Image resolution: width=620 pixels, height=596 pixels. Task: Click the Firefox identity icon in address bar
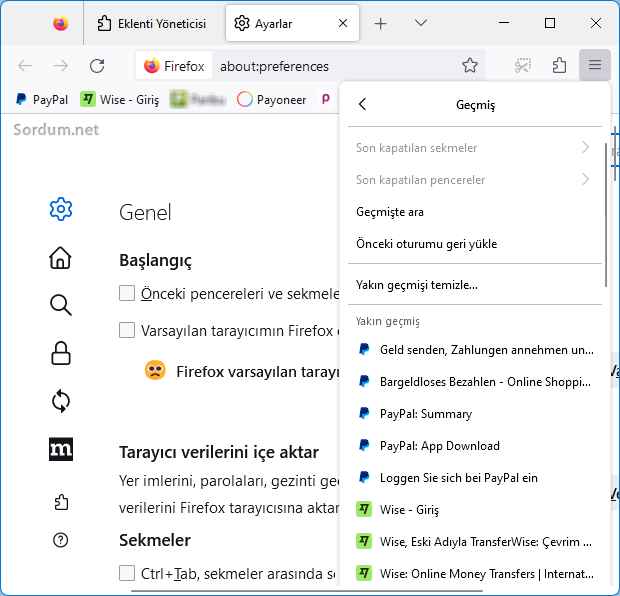pos(174,66)
